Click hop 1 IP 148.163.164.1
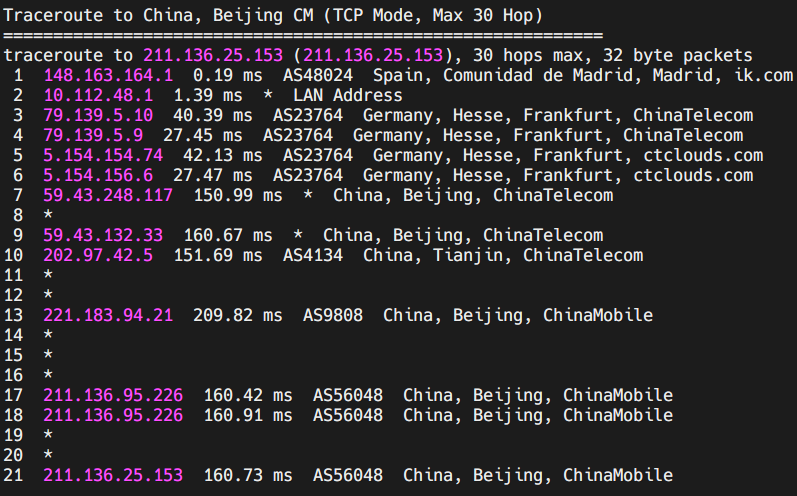Image resolution: width=797 pixels, height=496 pixels. [x=108, y=75]
